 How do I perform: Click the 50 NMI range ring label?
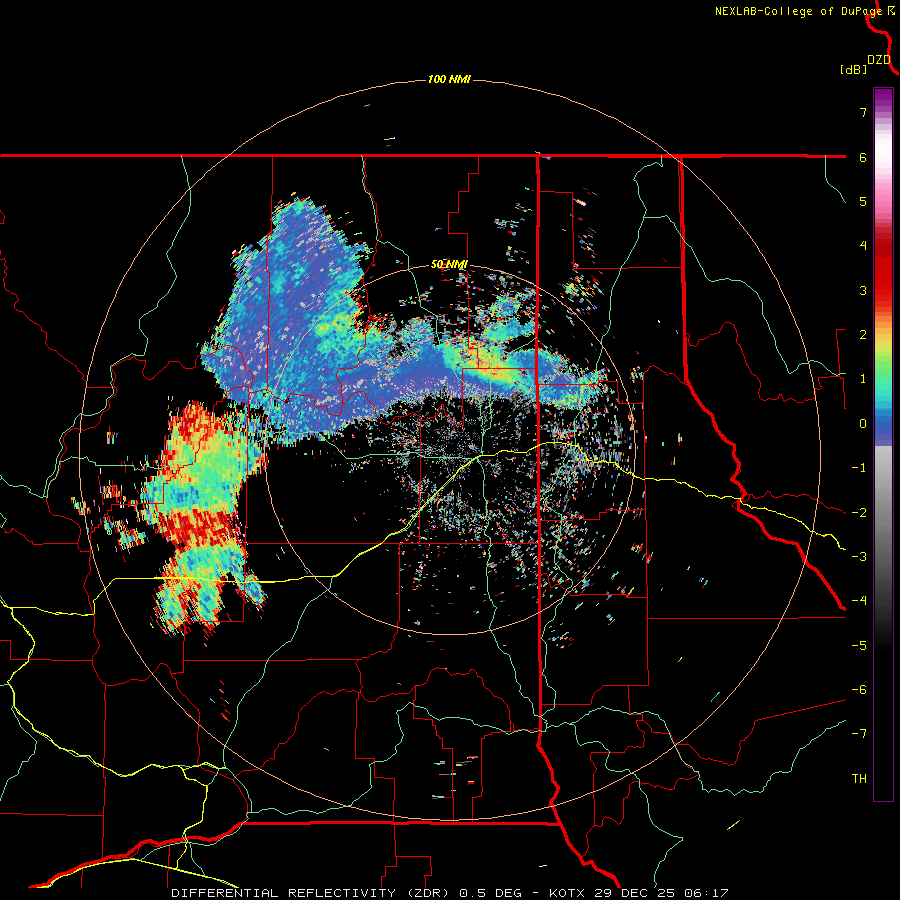[x=449, y=264]
